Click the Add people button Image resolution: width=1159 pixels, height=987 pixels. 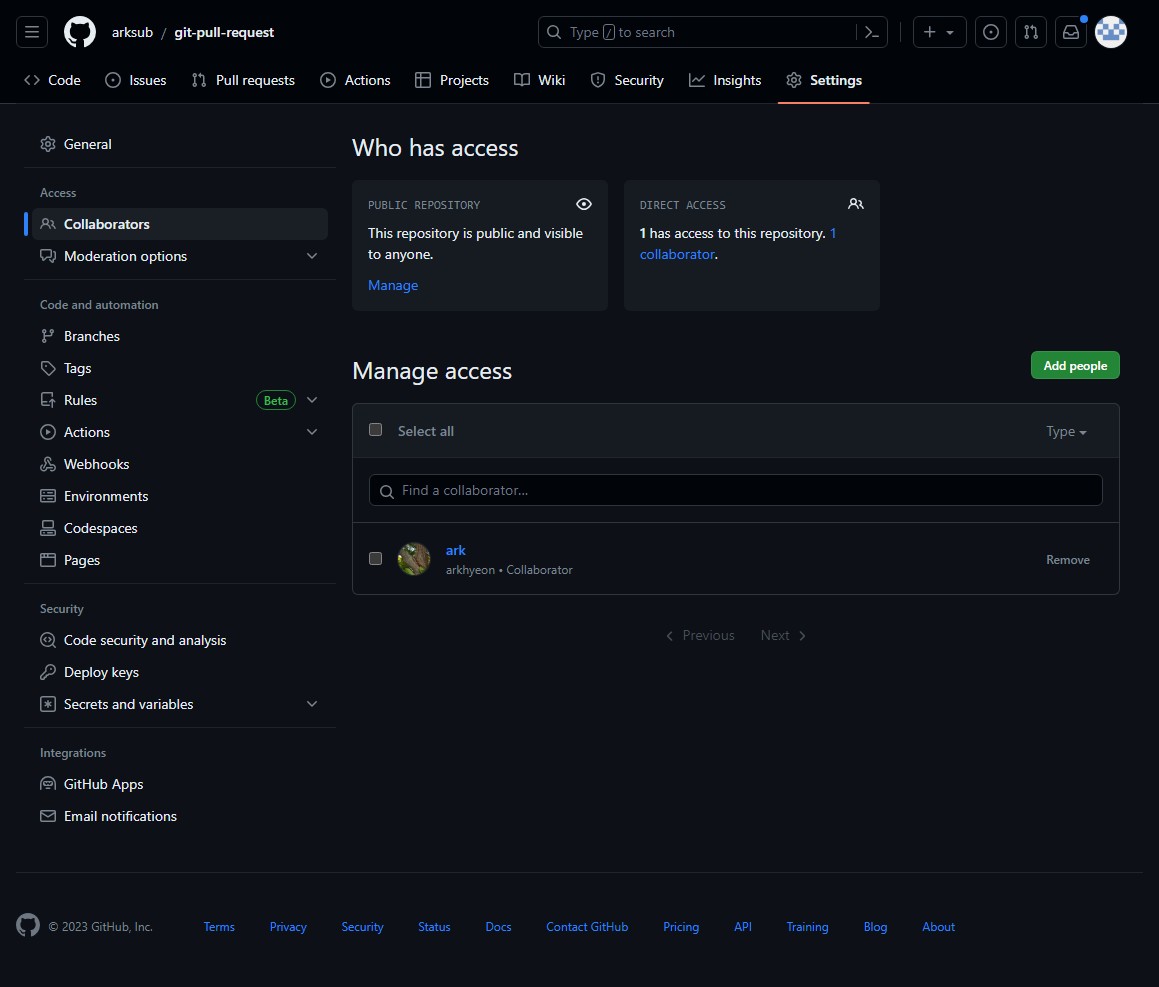(1075, 365)
